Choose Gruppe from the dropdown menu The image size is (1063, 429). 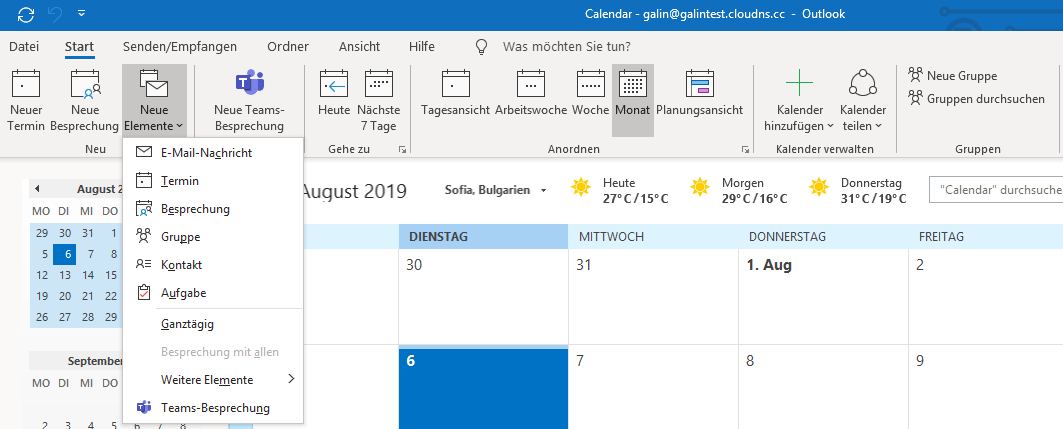(213, 237)
